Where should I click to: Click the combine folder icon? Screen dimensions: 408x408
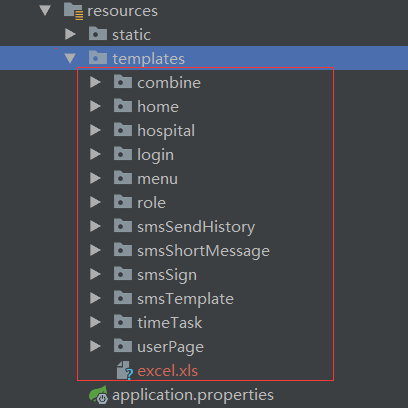pyautogui.click(x=123, y=82)
